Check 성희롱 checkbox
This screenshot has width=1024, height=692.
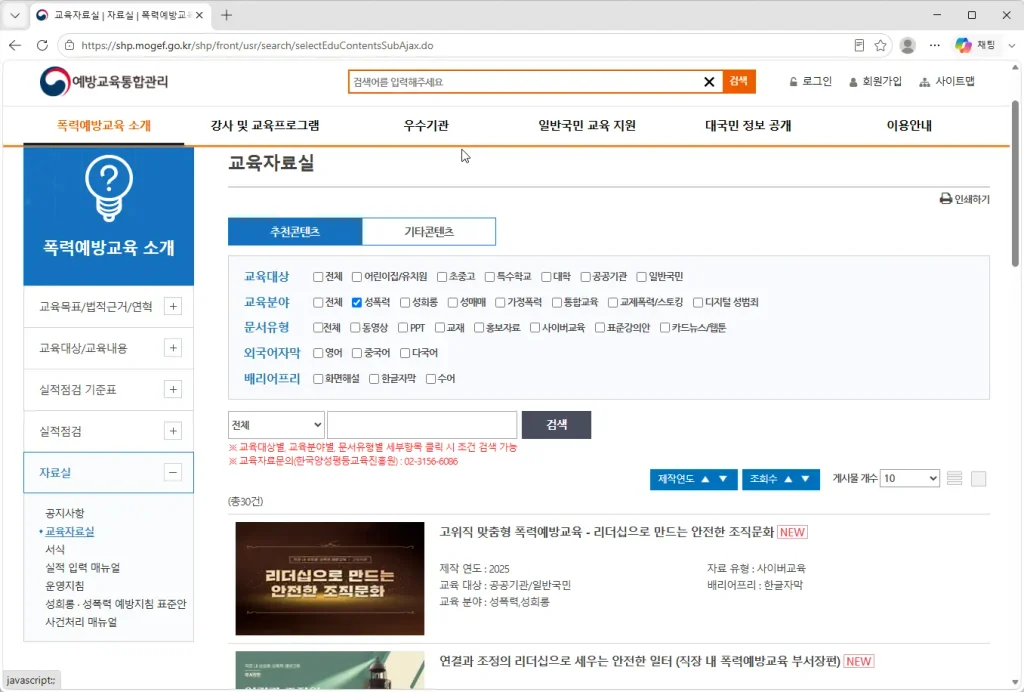[405, 302]
